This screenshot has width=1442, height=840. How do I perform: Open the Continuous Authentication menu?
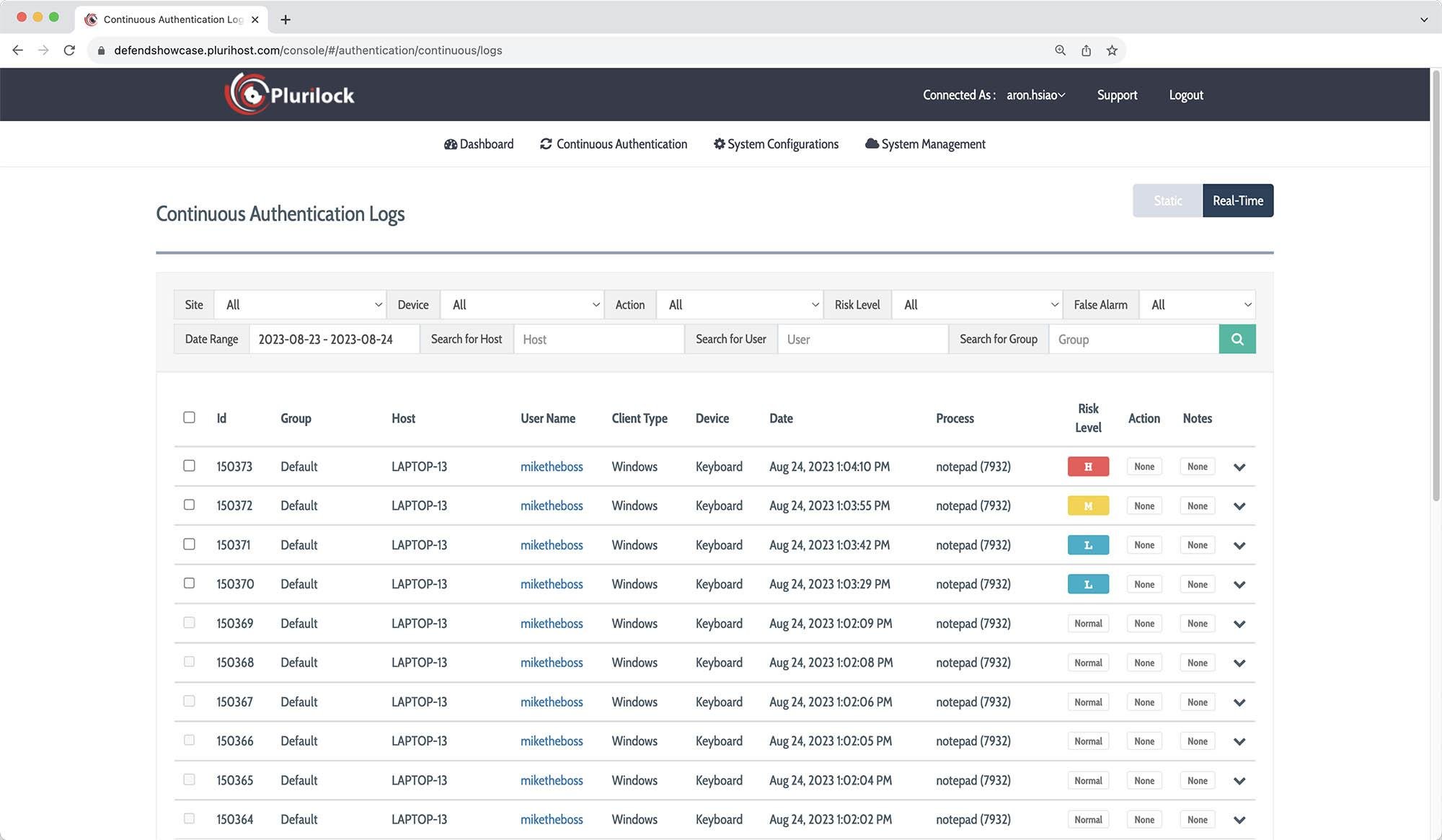614,144
